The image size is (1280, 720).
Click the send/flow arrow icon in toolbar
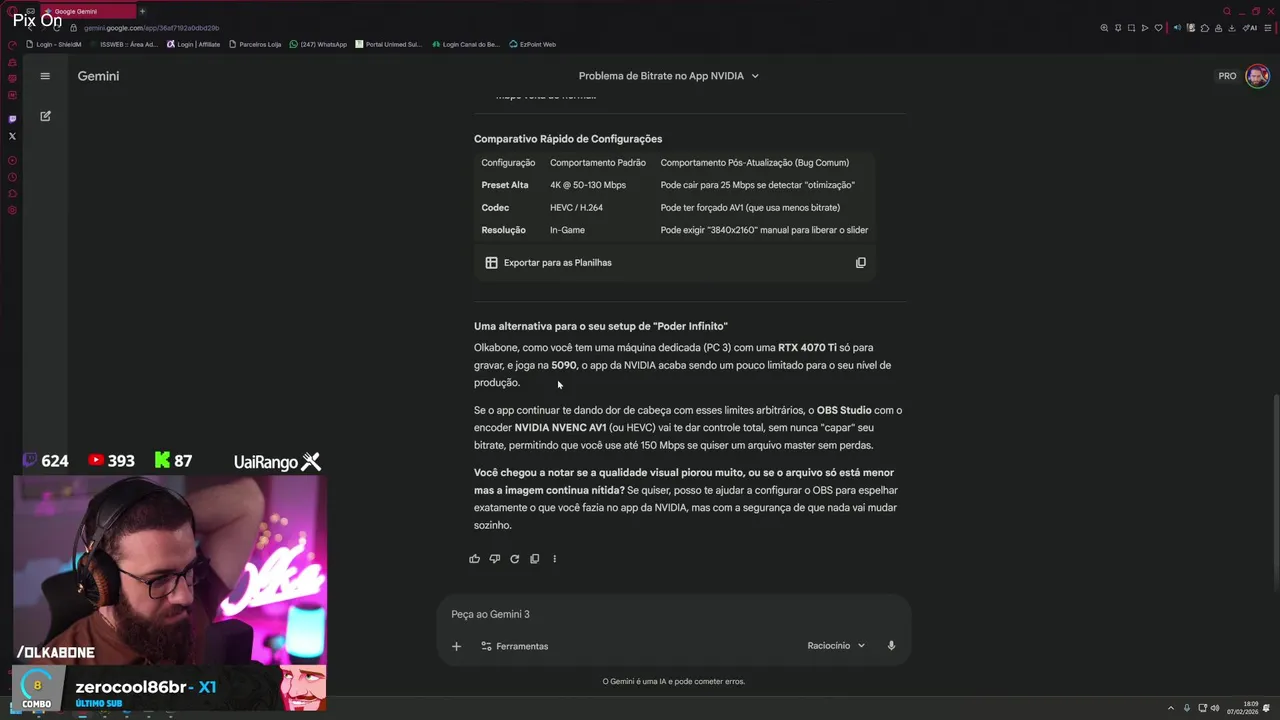(1145, 28)
